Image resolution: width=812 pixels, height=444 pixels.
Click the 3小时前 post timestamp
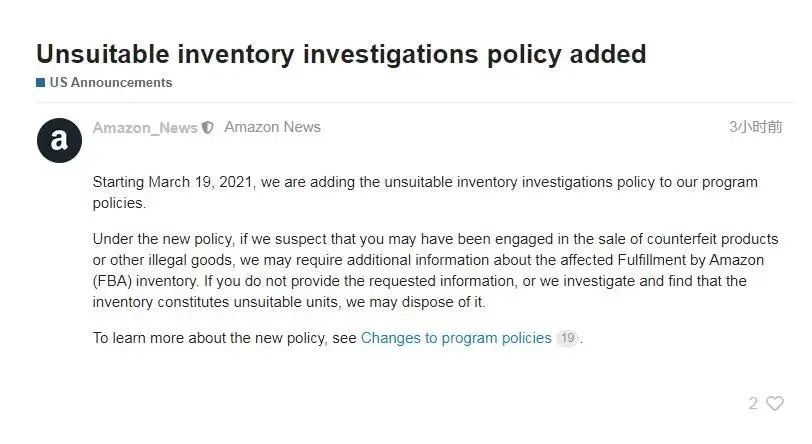(x=755, y=127)
